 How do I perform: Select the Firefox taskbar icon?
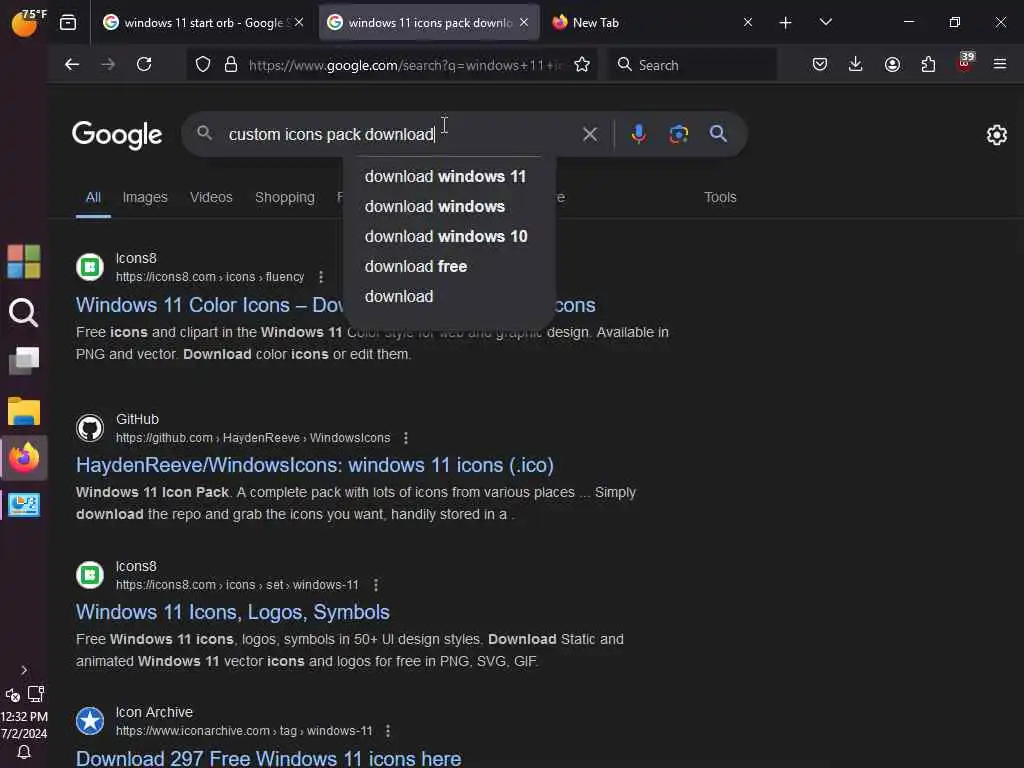24,458
